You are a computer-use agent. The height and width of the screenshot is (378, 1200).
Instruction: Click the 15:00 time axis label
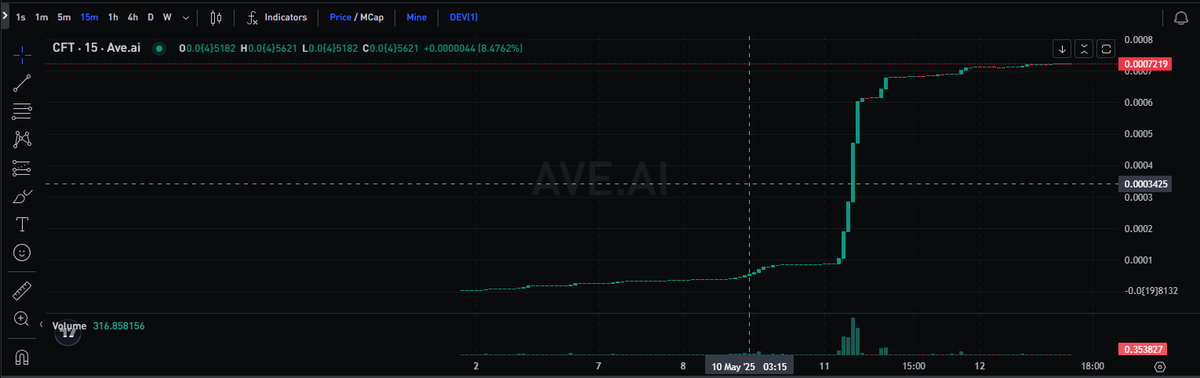coord(914,367)
